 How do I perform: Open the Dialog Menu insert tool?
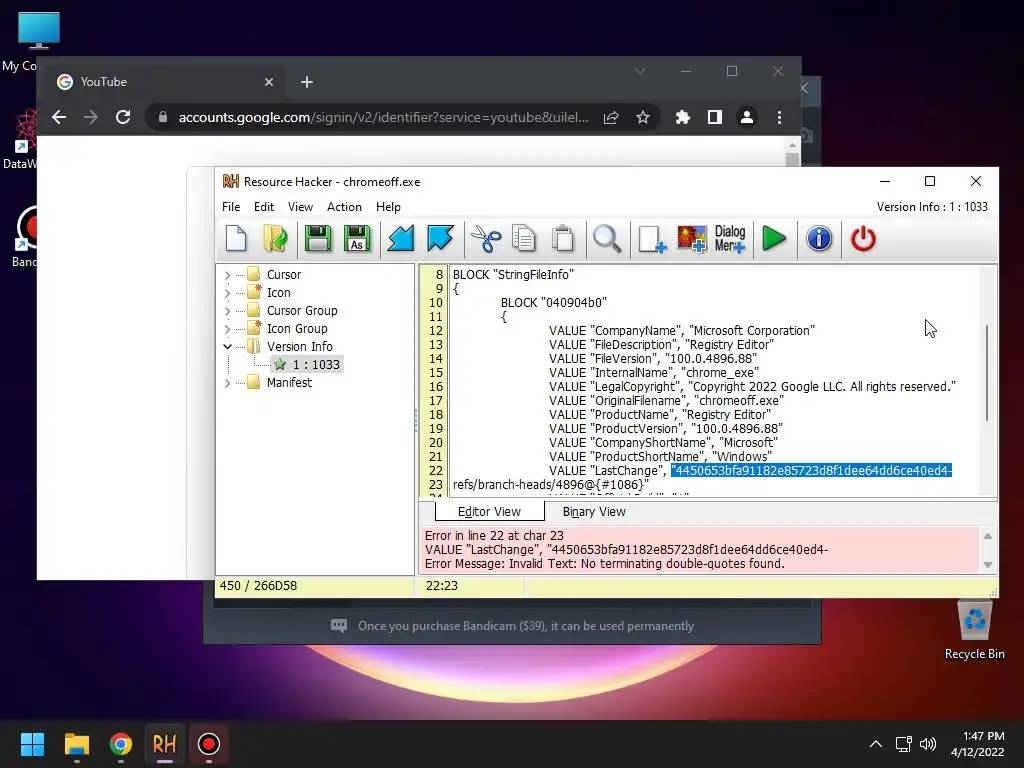[730, 239]
